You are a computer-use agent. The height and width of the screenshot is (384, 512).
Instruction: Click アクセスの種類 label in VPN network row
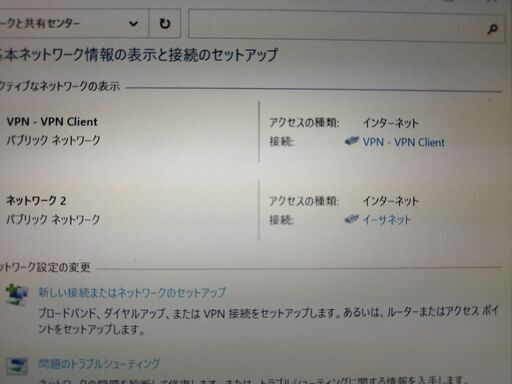point(304,123)
